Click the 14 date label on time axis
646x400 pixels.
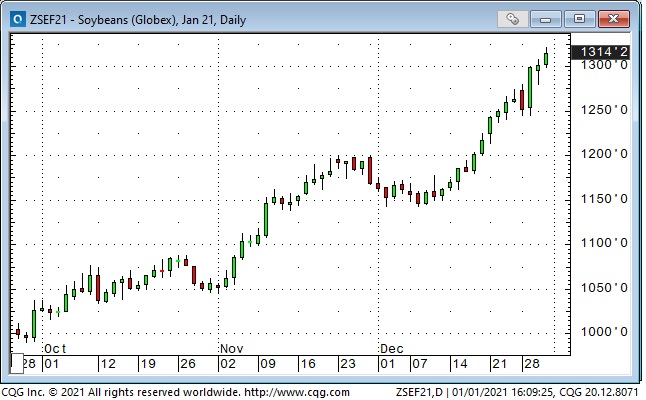point(460,364)
